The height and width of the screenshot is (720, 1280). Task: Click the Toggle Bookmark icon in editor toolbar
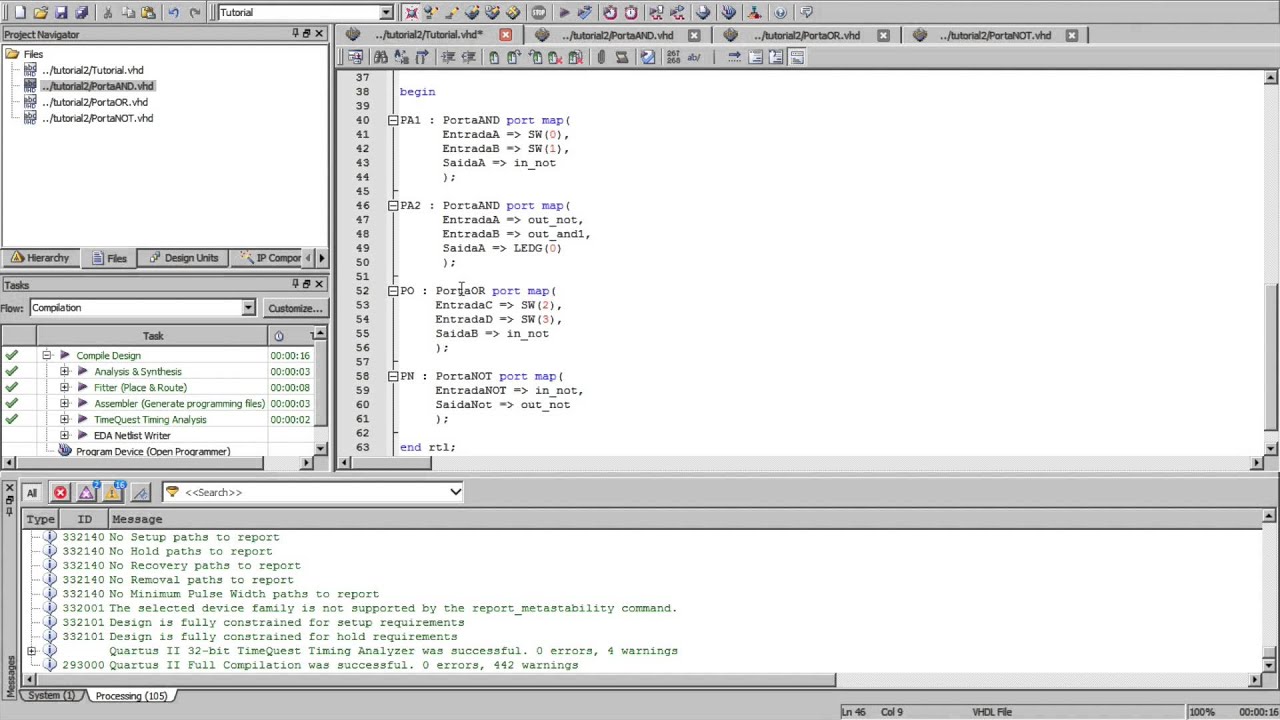coord(494,58)
